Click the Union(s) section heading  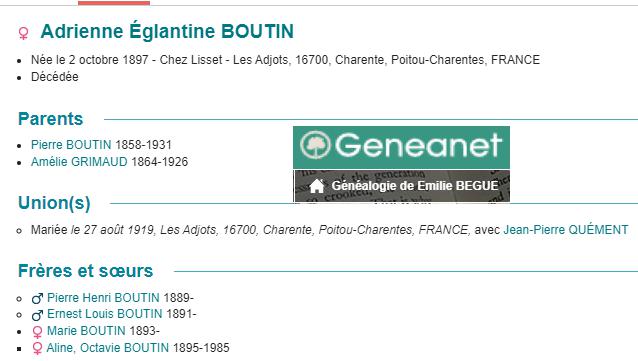coord(54,203)
